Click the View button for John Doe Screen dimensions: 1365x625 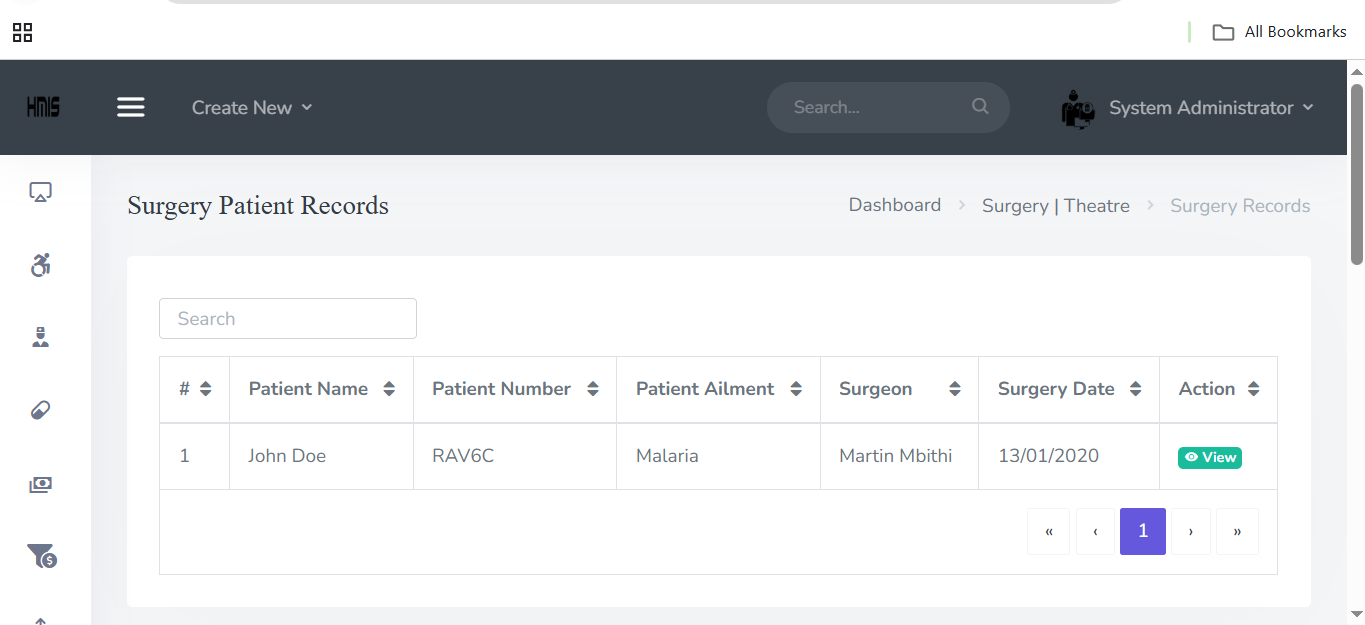pos(1209,457)
